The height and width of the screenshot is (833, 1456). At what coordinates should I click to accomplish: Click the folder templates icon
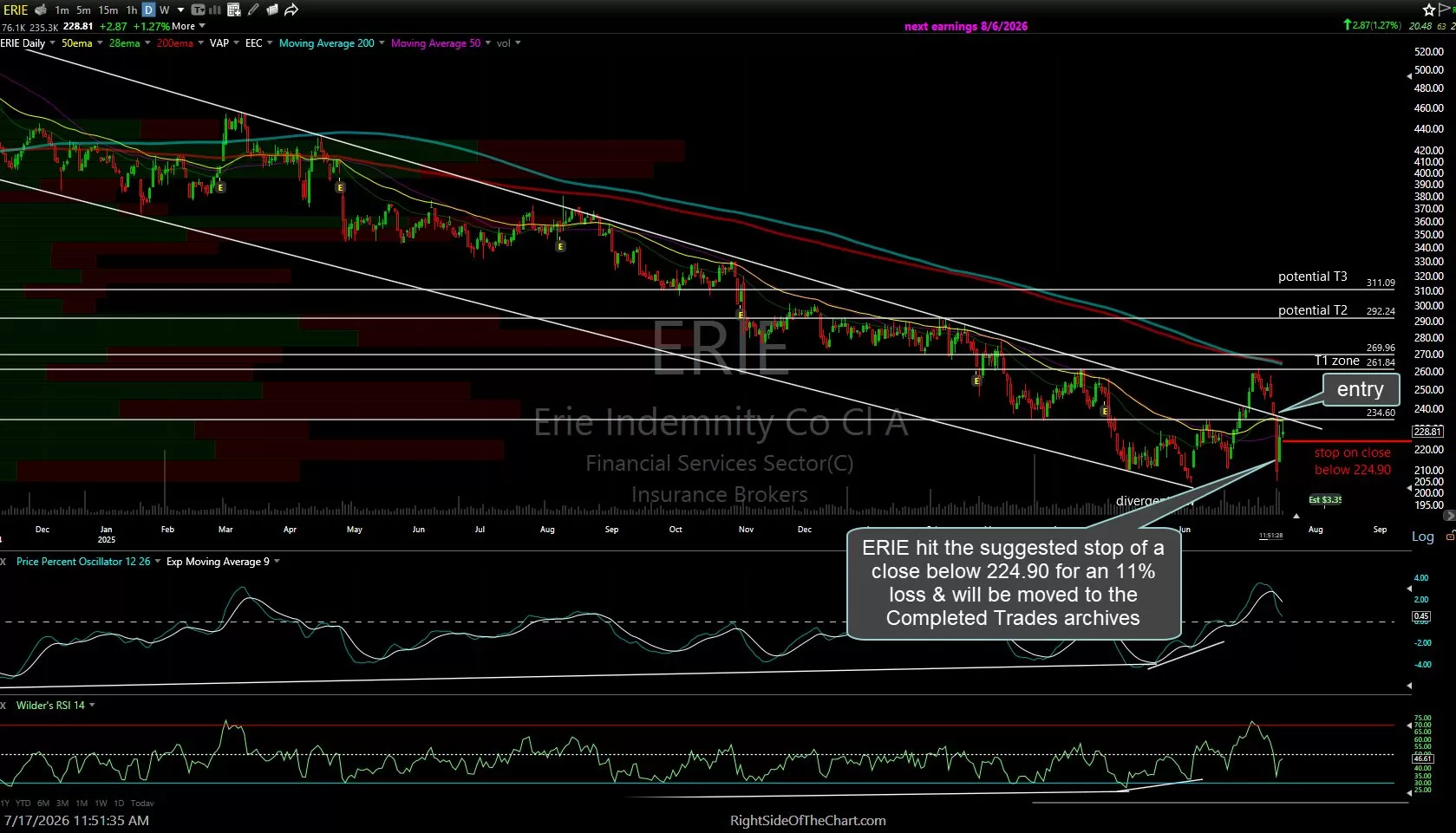(x=272, y=10)
